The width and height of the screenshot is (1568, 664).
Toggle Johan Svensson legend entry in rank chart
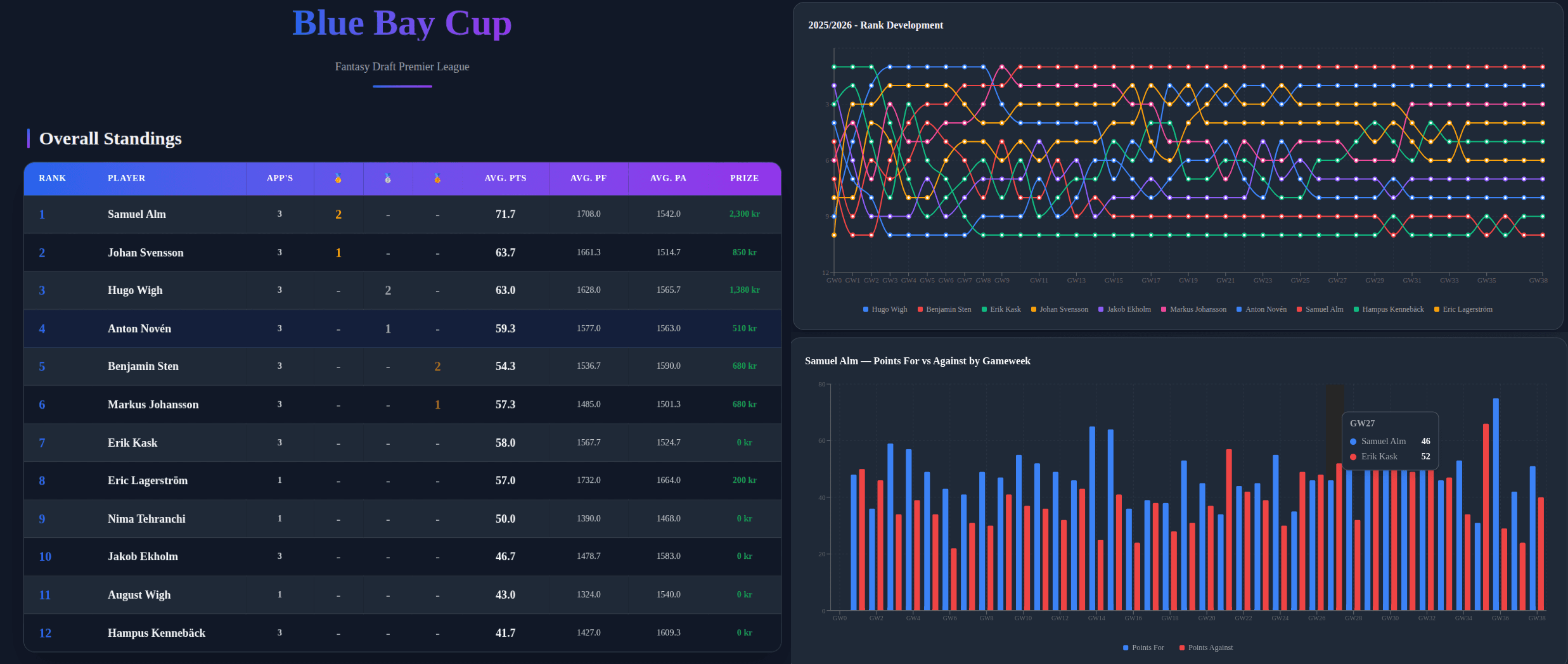[x=1060, y=309]
